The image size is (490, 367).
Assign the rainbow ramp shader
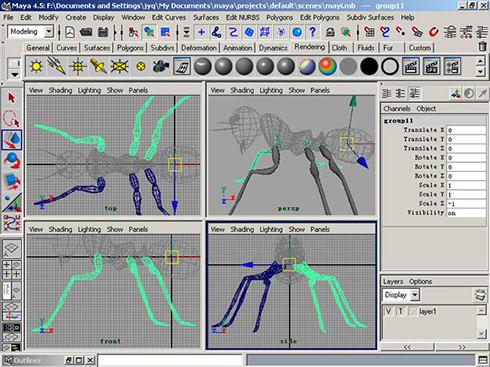point(328,66)
